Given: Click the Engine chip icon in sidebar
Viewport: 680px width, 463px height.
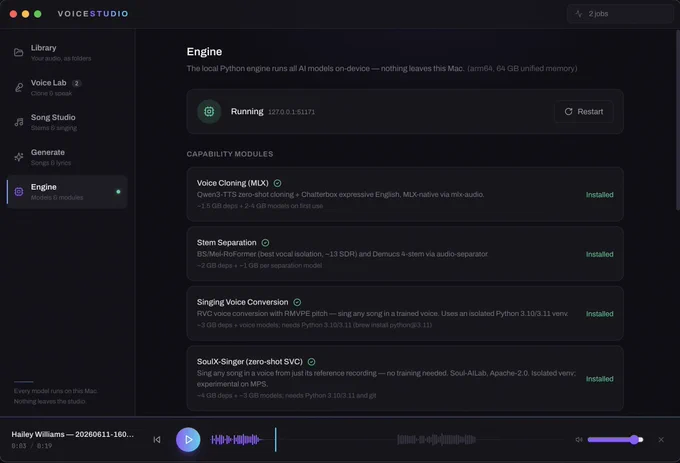Looking at the screenshot, I should point(19,192).
